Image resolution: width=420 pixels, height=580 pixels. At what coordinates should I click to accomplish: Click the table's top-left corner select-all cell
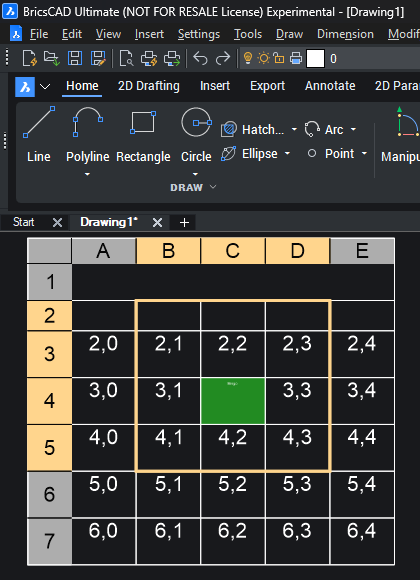(x=50, y=251)
